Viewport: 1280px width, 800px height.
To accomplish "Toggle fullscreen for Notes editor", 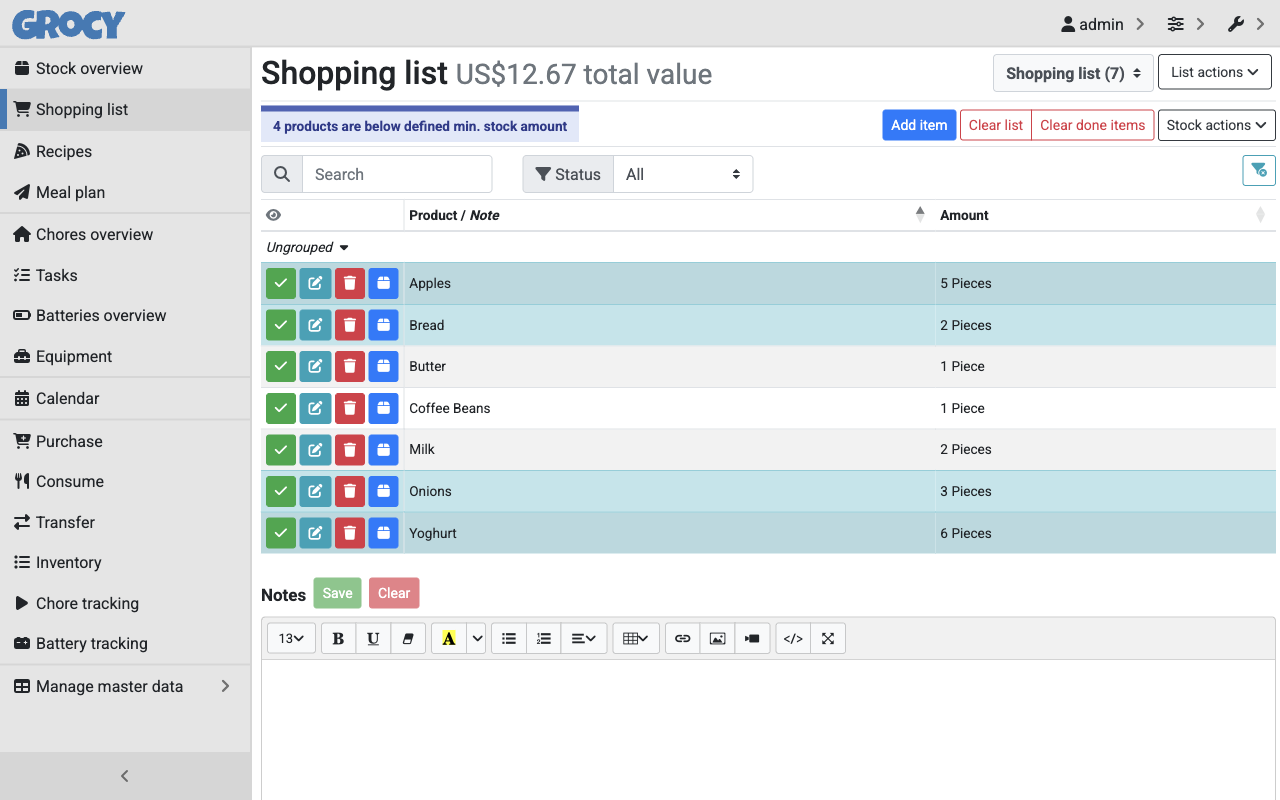I will tap(828, 638).
